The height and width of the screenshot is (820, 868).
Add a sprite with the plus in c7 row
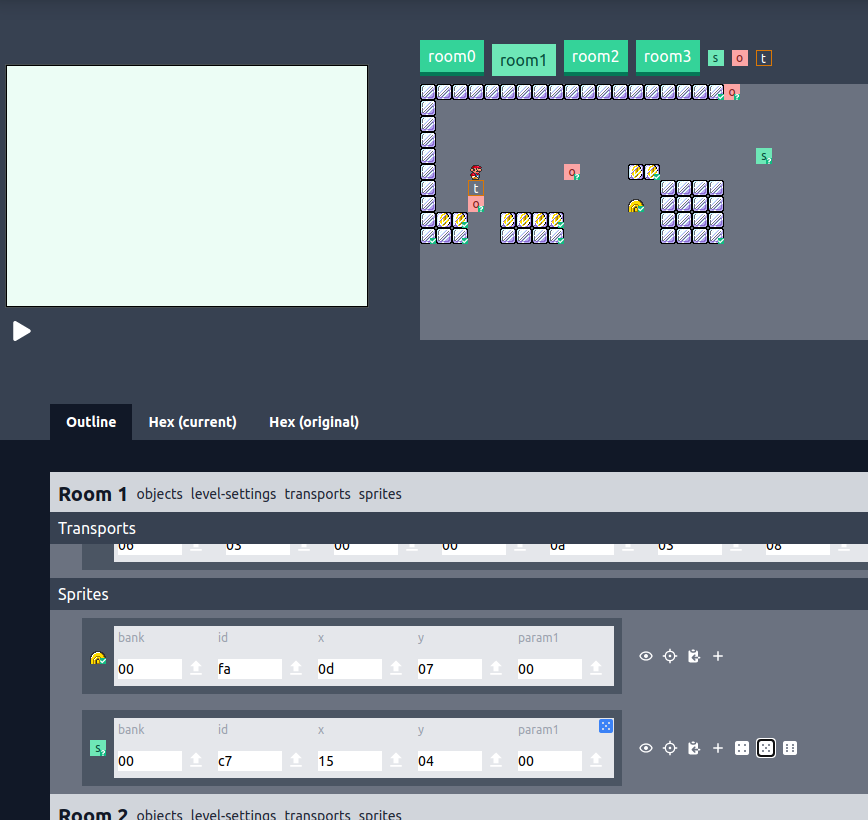718,748
